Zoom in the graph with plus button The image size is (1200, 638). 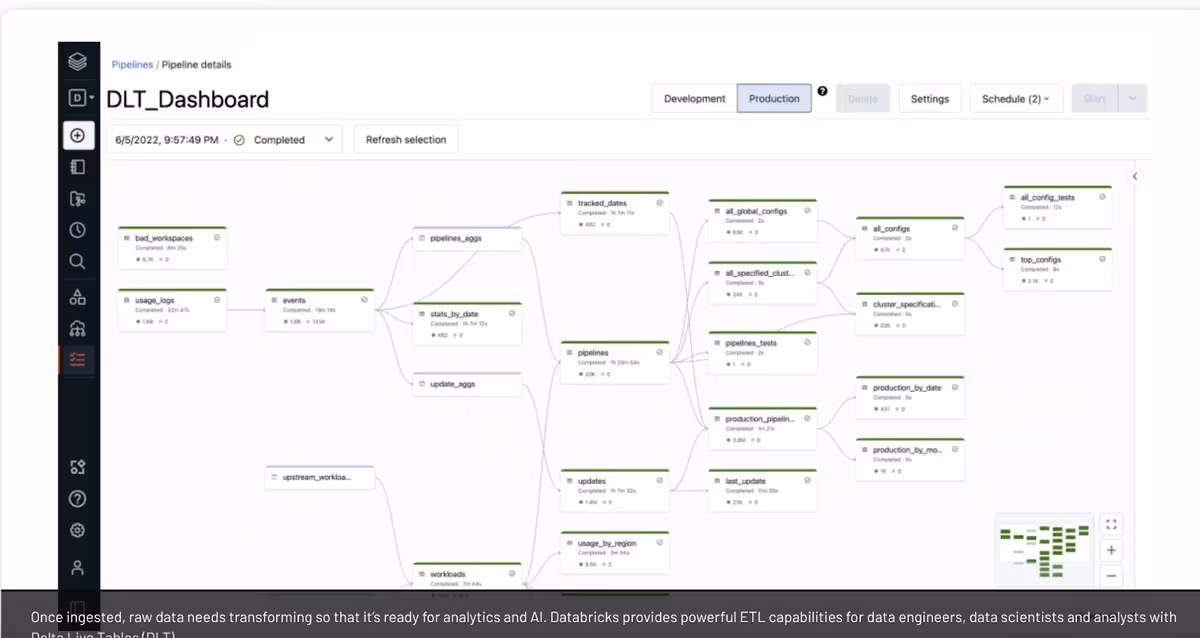pyautogui.click(x=1111, y=550)
